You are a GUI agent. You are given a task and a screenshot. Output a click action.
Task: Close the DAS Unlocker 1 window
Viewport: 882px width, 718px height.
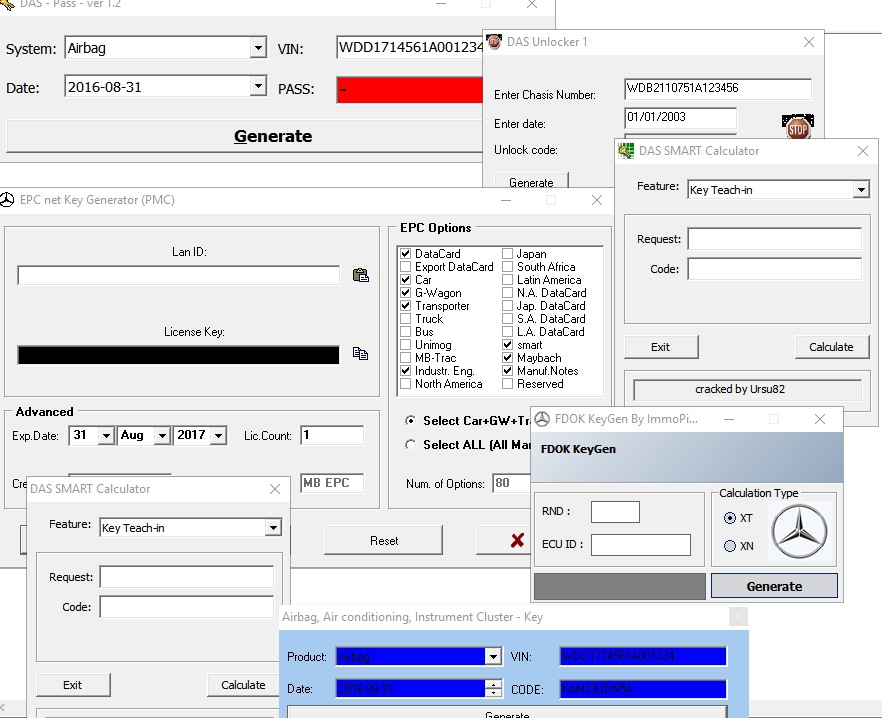[809, 42]
